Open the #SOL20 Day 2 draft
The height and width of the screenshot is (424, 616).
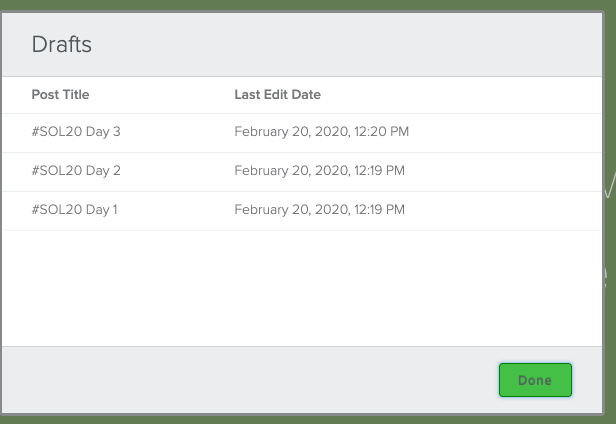[76, 171]
